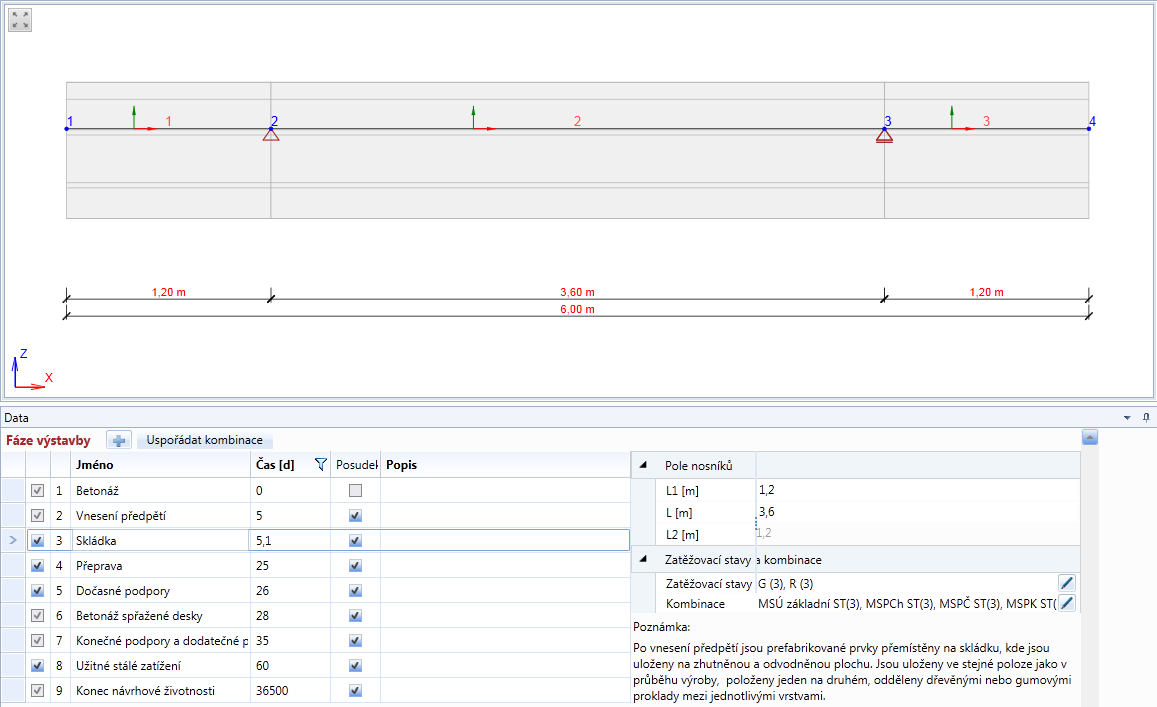Uncheck the row-enable checkbox left of Přeprava

pos(38,566)
